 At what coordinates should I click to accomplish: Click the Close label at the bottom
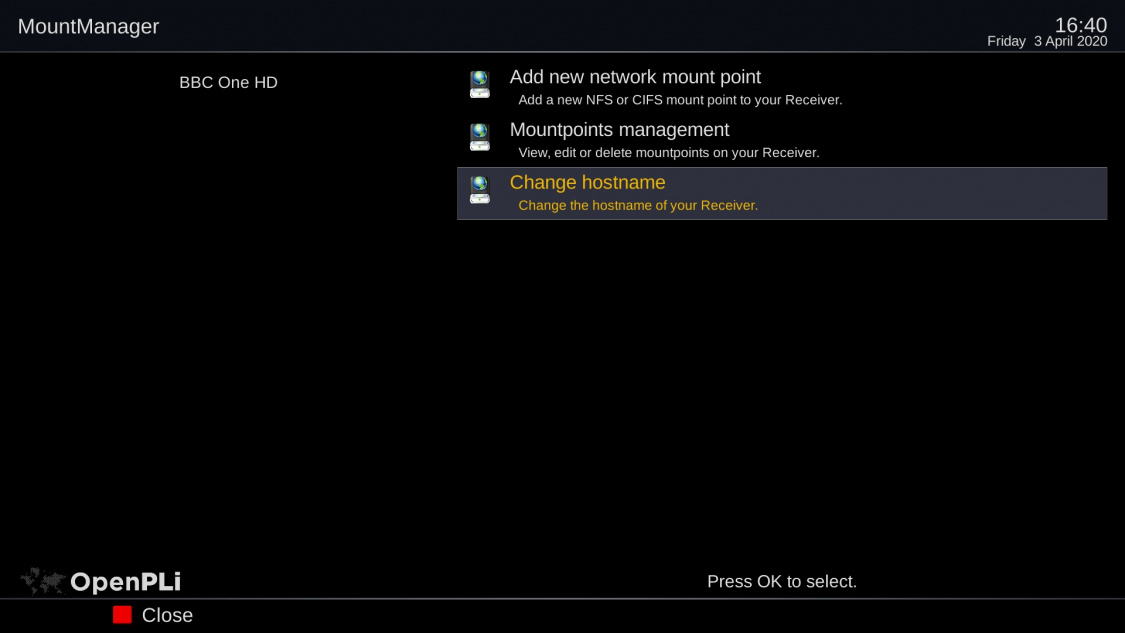coord(167,616)
